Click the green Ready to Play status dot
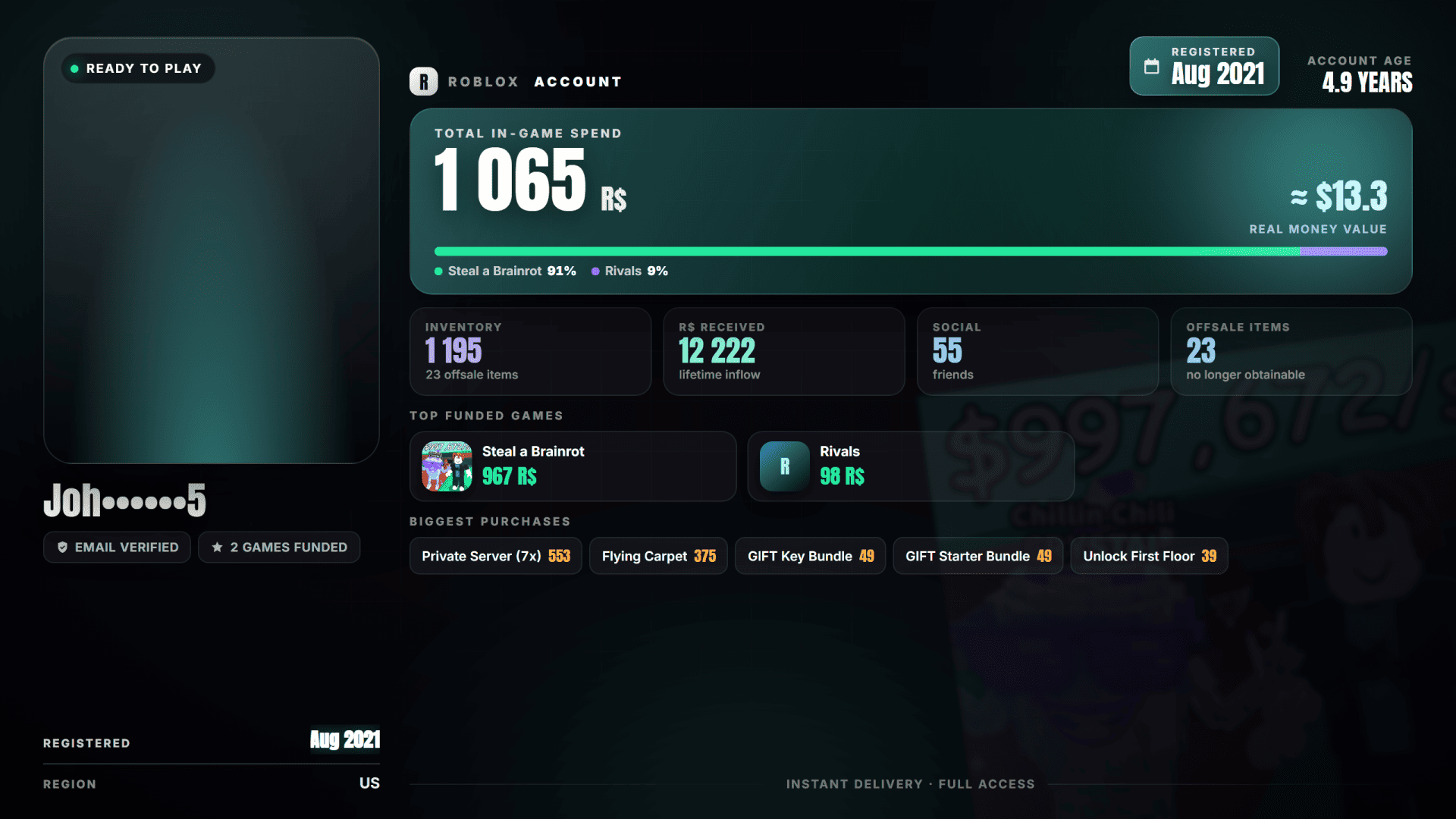 pos(74,68)
